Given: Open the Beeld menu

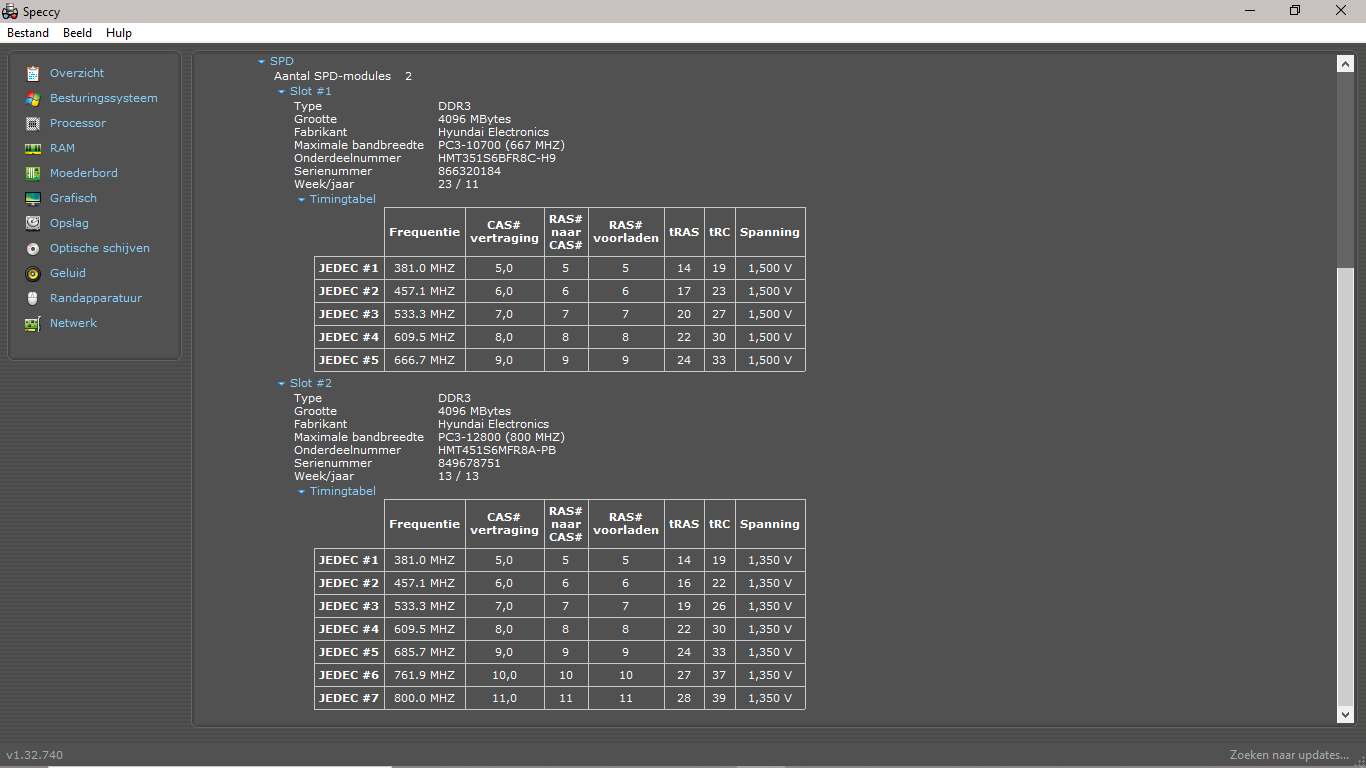Looking at the screenshot, I should click(77, 33).
